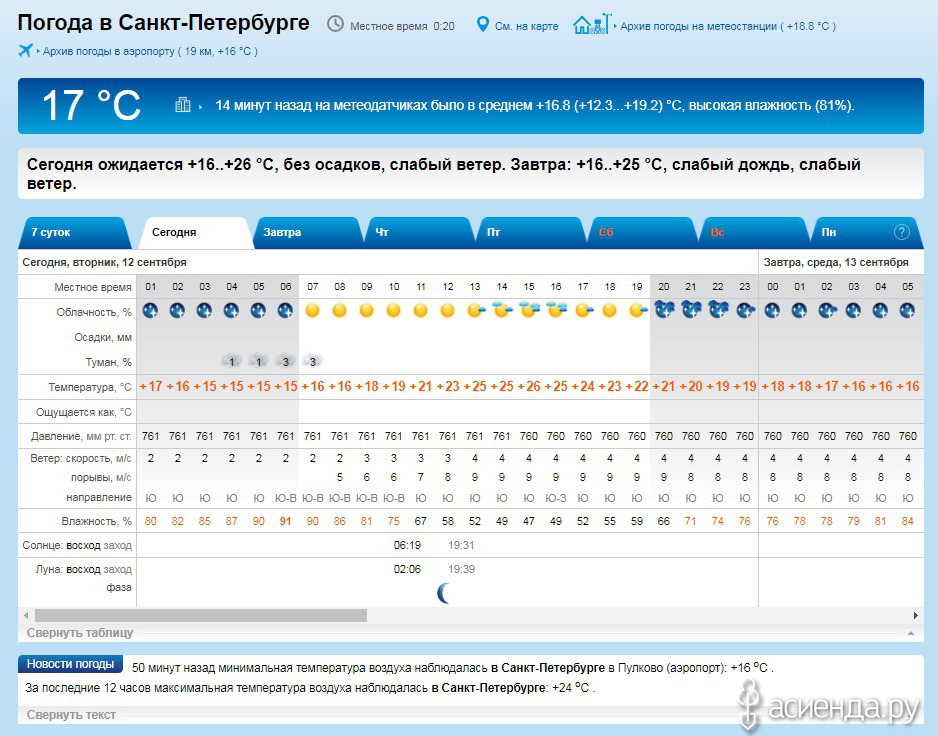Click the moon phase crescent icon
The width and height of the screenshot is (938, 736).
(443, 593)
